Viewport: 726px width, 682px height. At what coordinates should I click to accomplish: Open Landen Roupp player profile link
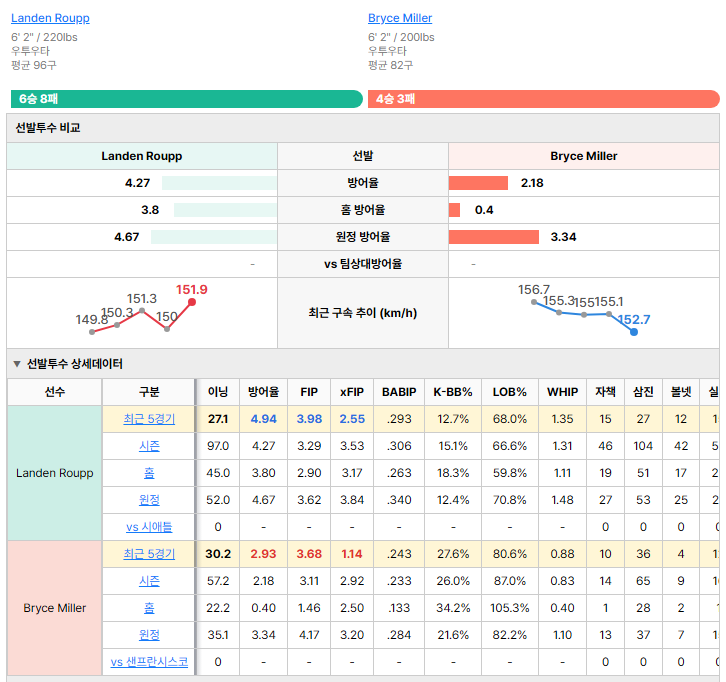(x=50, y=18)
